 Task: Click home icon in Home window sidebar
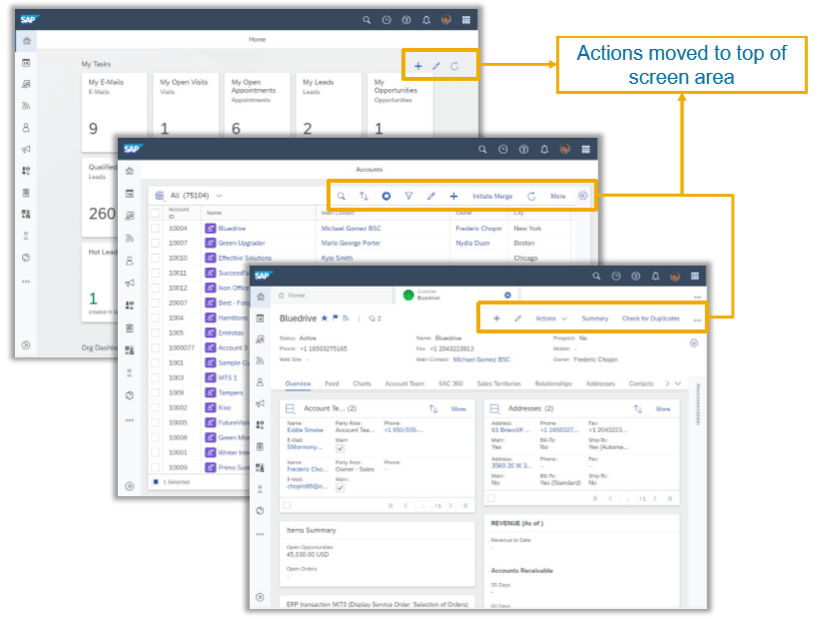click(27, 41)
